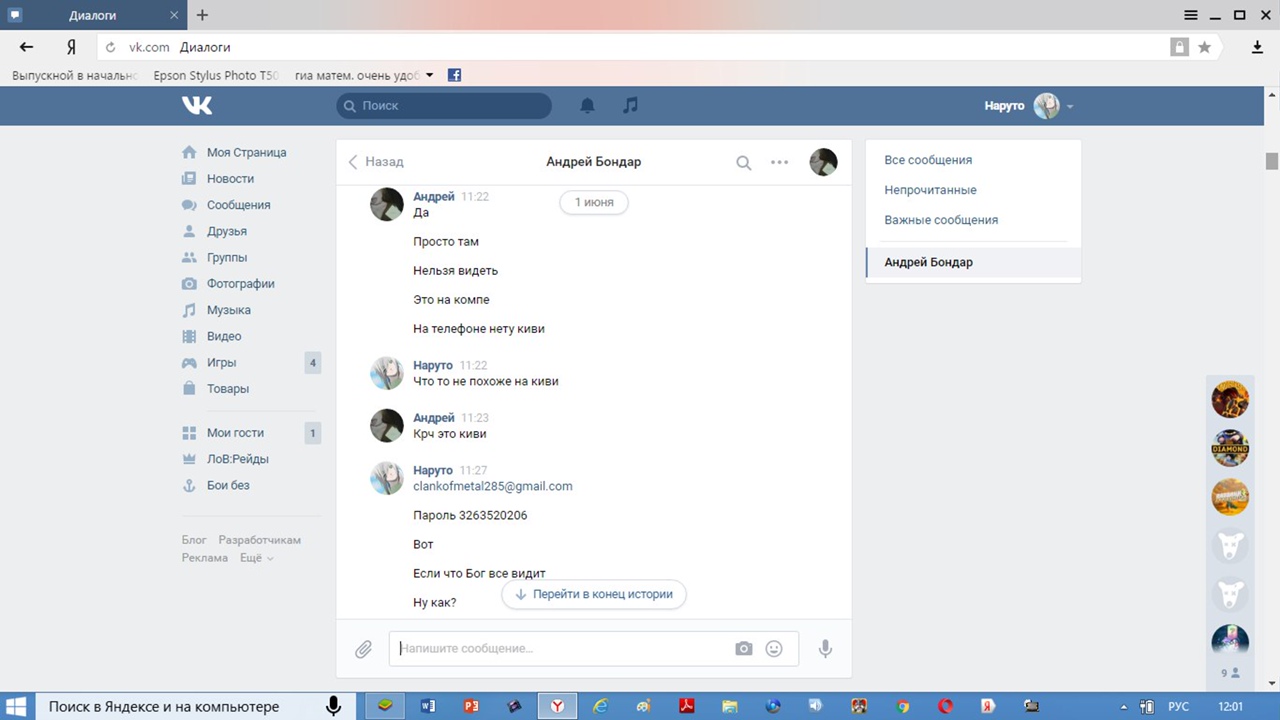Viewport: 1280px width, 720px height.
Task: Expand the Наруто profile dropdown menu
Action: point(1070,106)
